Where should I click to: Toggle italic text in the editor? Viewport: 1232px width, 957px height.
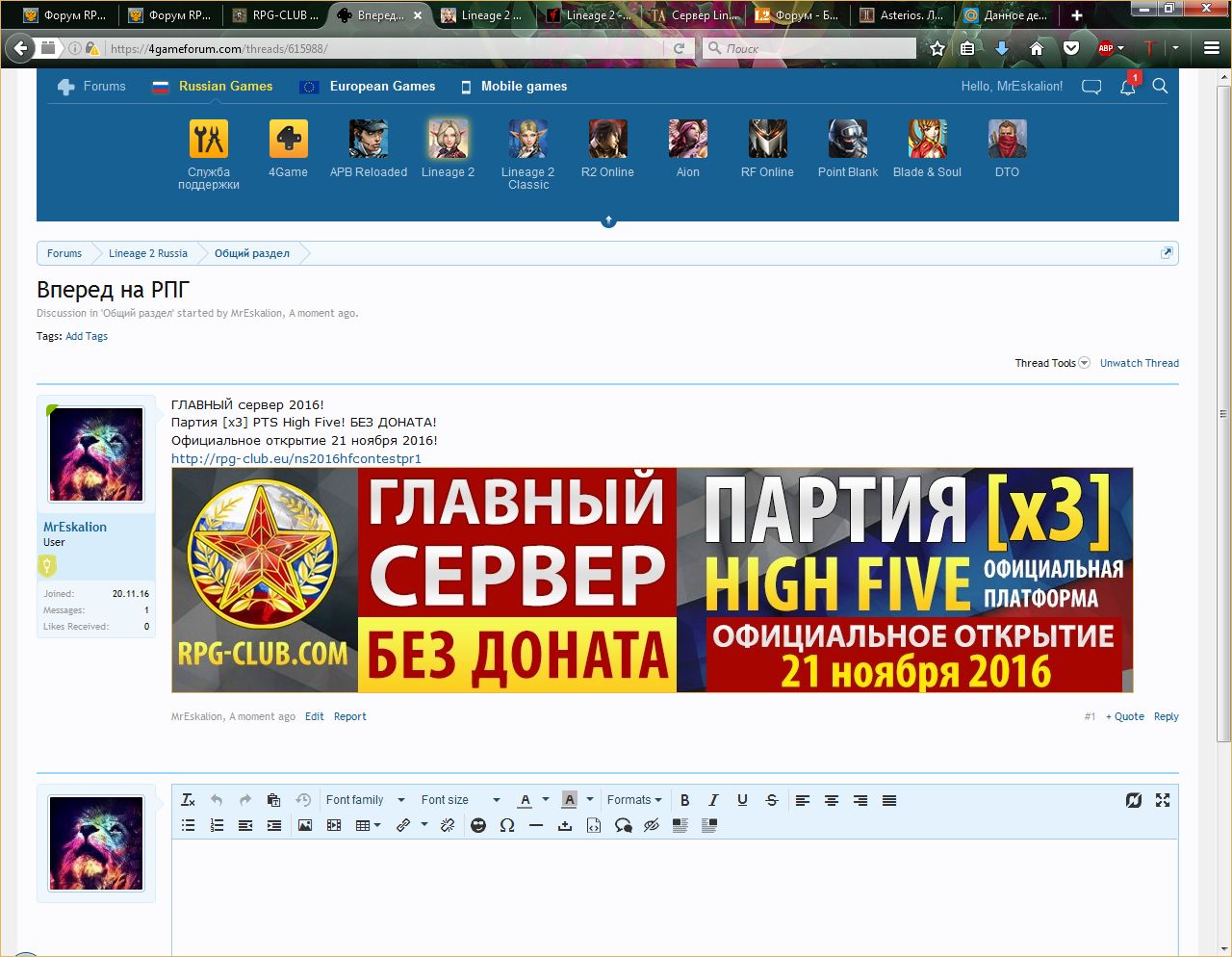pos(713,800)
